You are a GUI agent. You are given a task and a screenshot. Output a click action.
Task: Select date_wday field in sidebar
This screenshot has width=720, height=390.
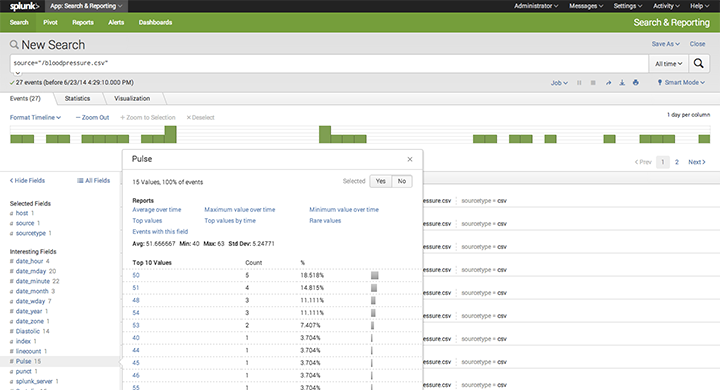tap(30, 301)
